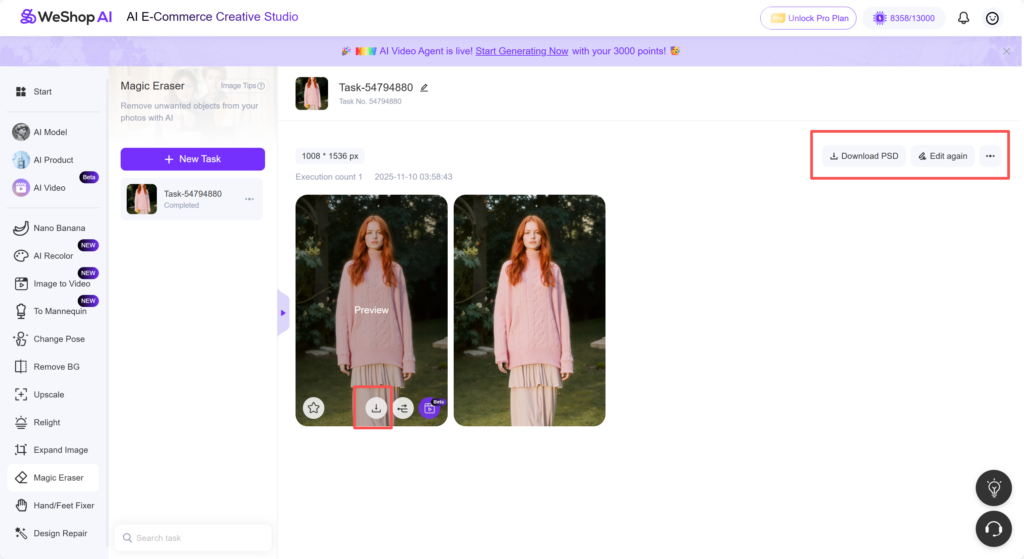Open the Start page in sidebar
1024x559 pixels.
click(x=33, y=91)
